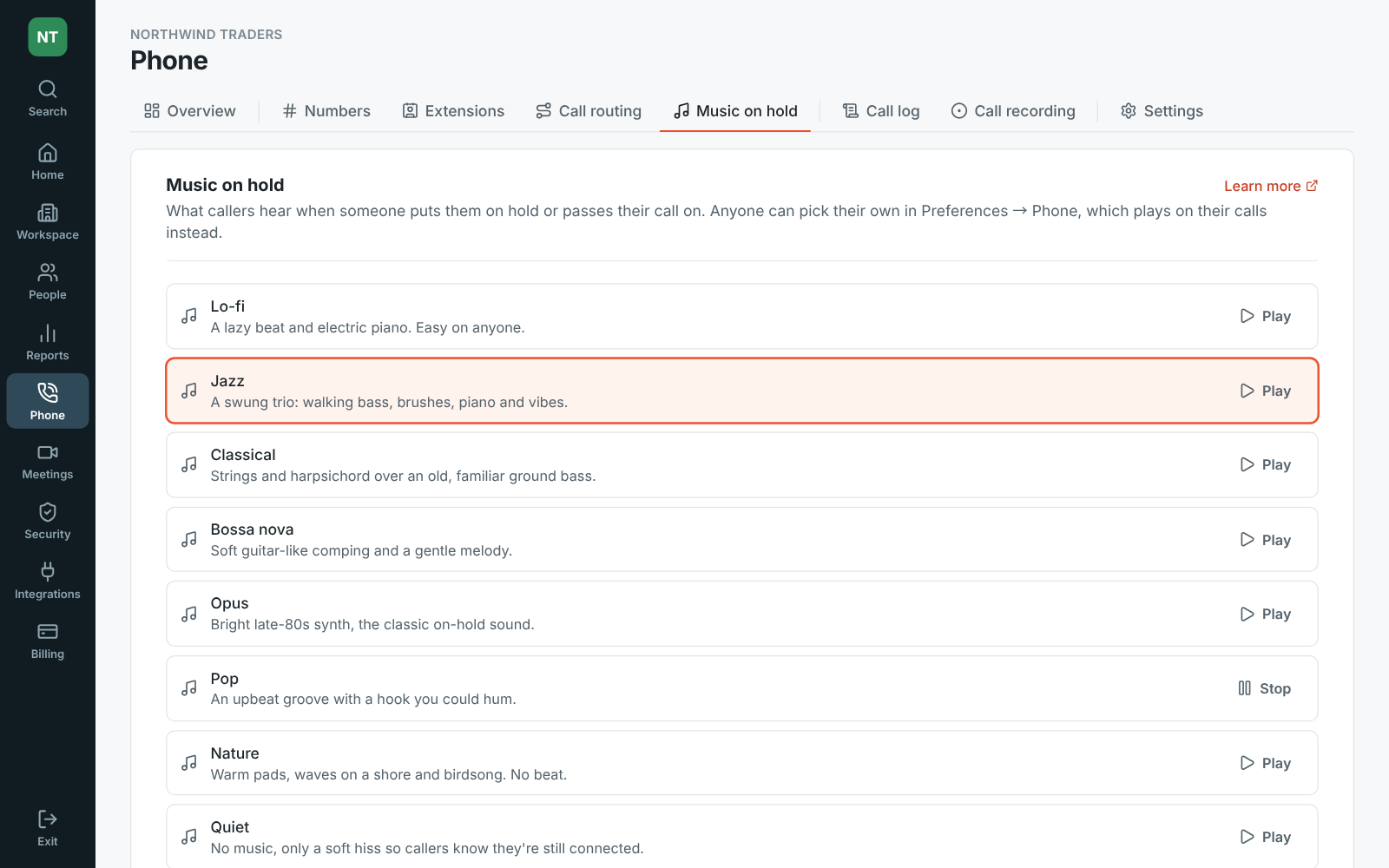The height and width of the screenshot is (868, 1389).
Task: Open Security in the sidebar
Action: coord(48,522)
